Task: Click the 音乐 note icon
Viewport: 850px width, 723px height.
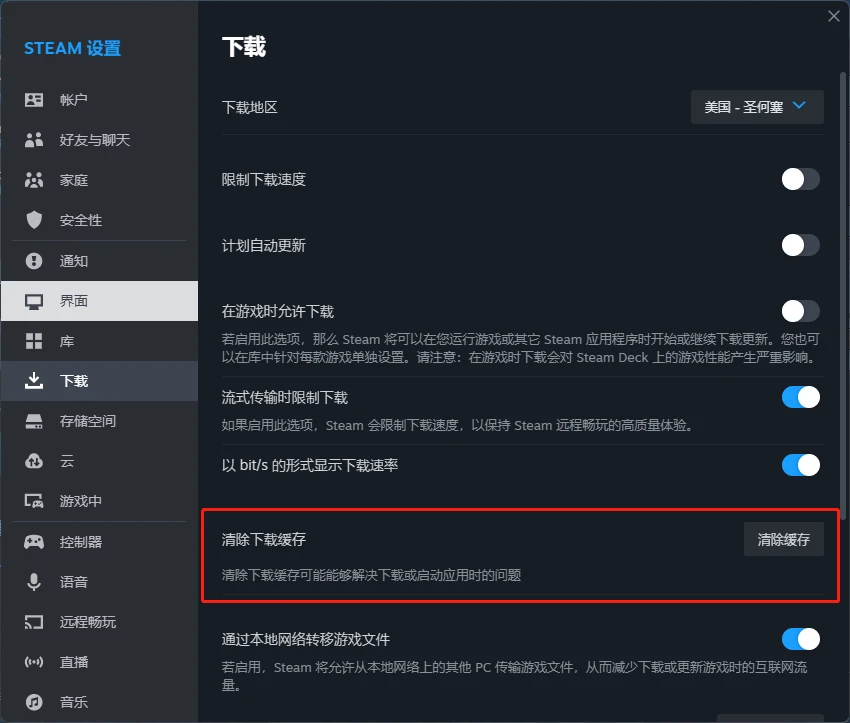Action: pos(34,702)
